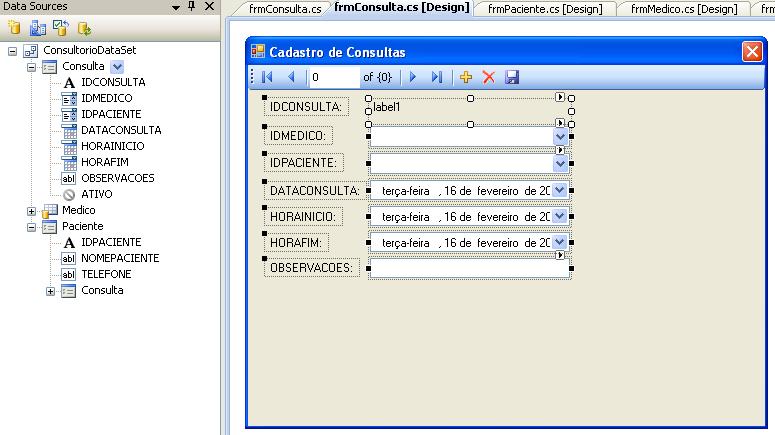Click the combo icon beside IDMEDICO field
The image size is (775, 435).
(69, 99)
